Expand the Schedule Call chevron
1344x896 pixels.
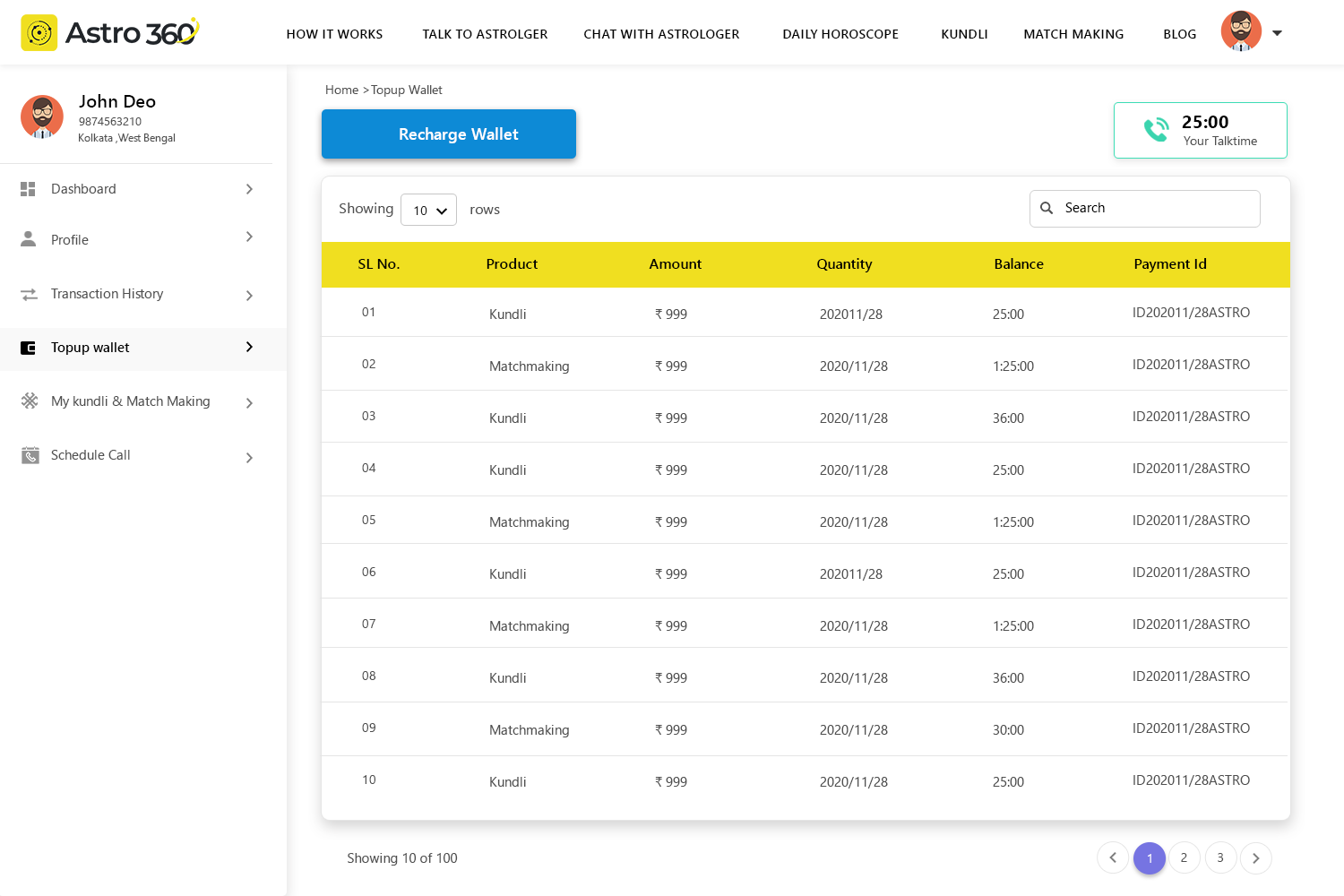[x=249, y=458]
